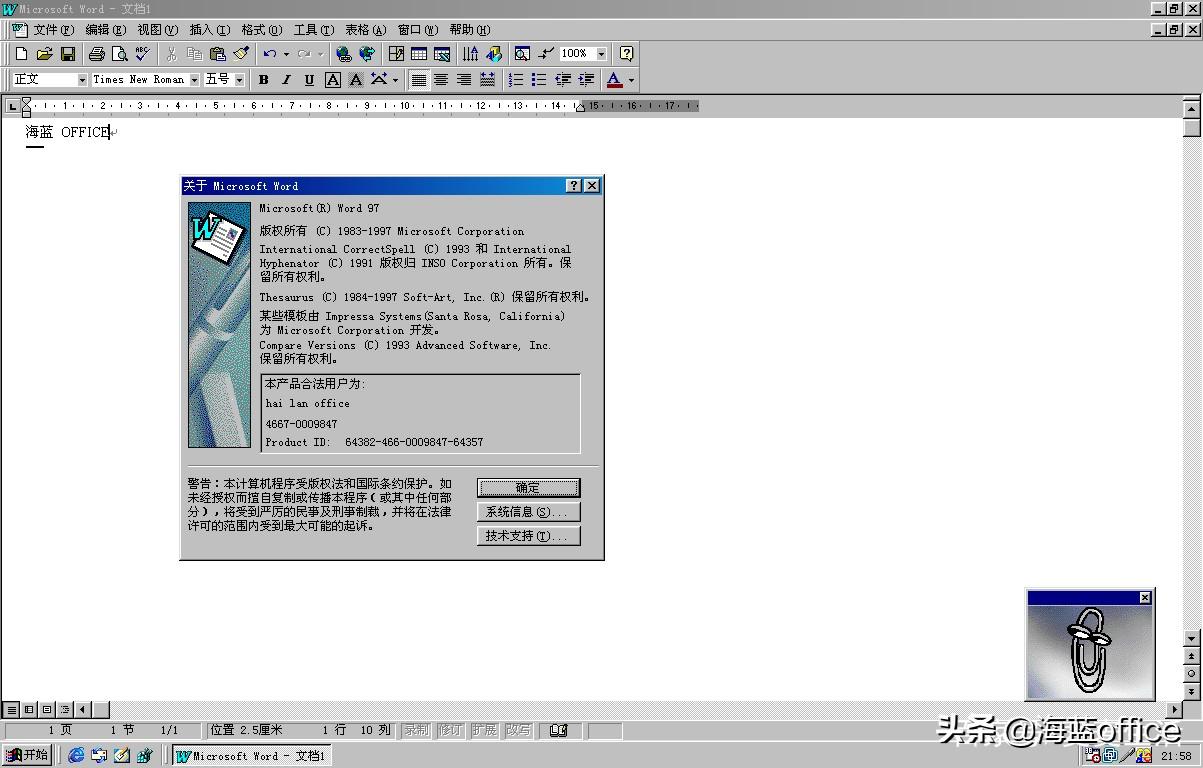Expand the font color dropdown arrow
This screenshot has height=768, width=1203.
[x=631, y=80]
